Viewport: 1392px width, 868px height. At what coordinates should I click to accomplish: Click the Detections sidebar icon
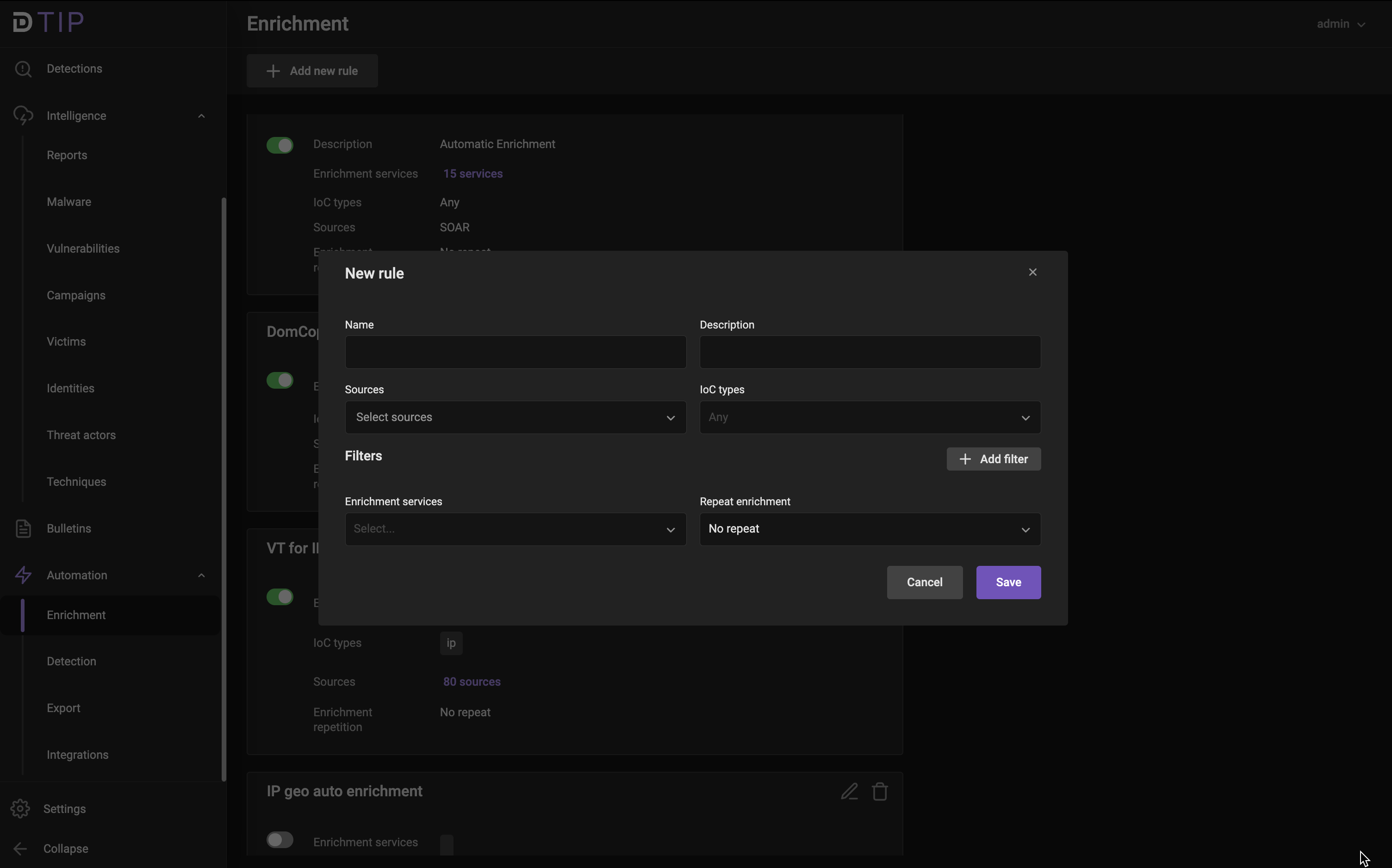23,69
